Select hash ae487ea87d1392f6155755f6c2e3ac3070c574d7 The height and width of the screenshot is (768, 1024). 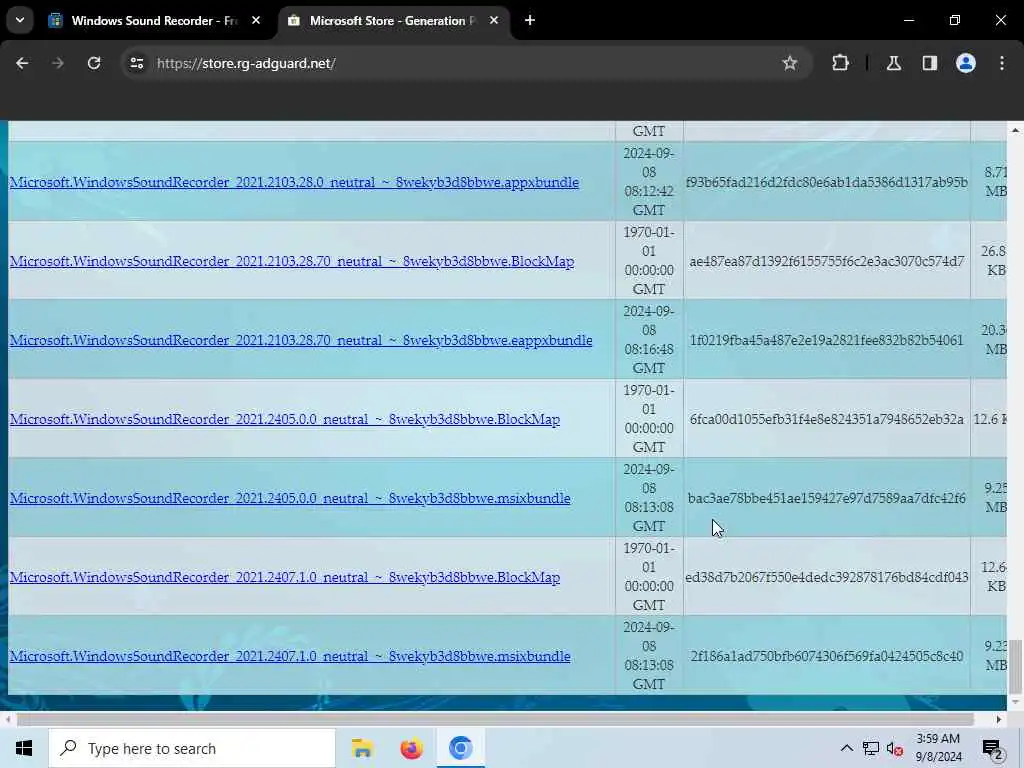(x=827, y=261)
